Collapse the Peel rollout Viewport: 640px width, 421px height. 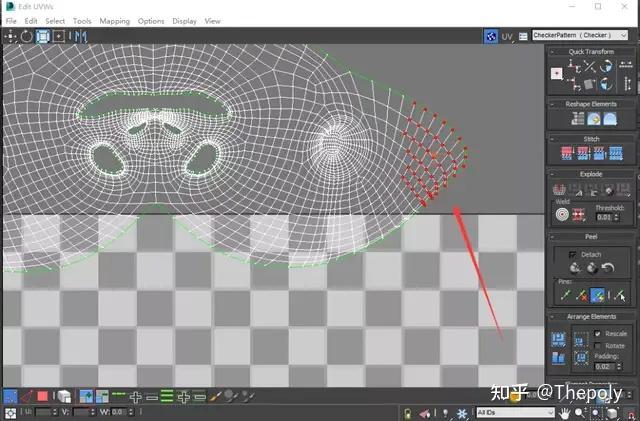pyautogui.click(x=552, y=237)
